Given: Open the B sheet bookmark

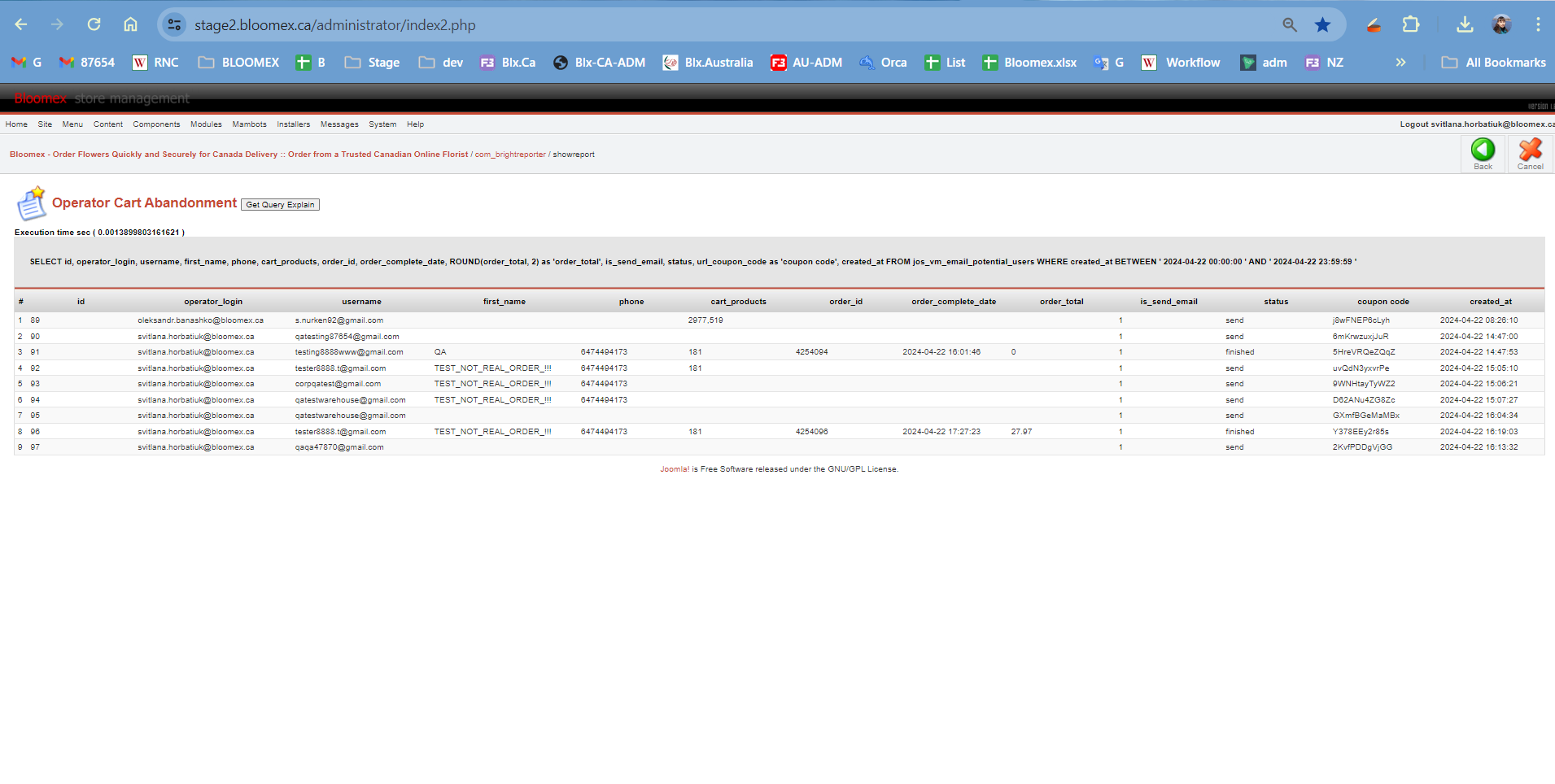Looking at the screenshot, I should (x=311, y=63).
